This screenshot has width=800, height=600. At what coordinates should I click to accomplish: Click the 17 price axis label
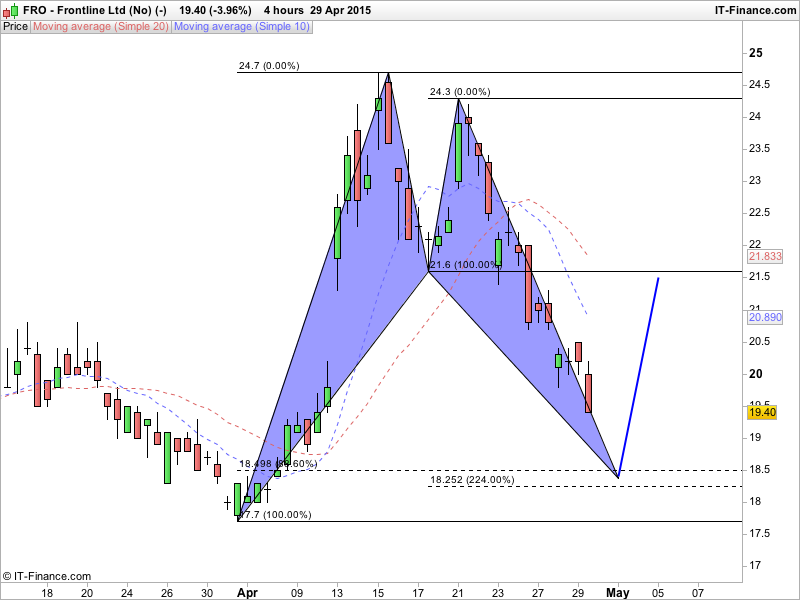point(755,565)
